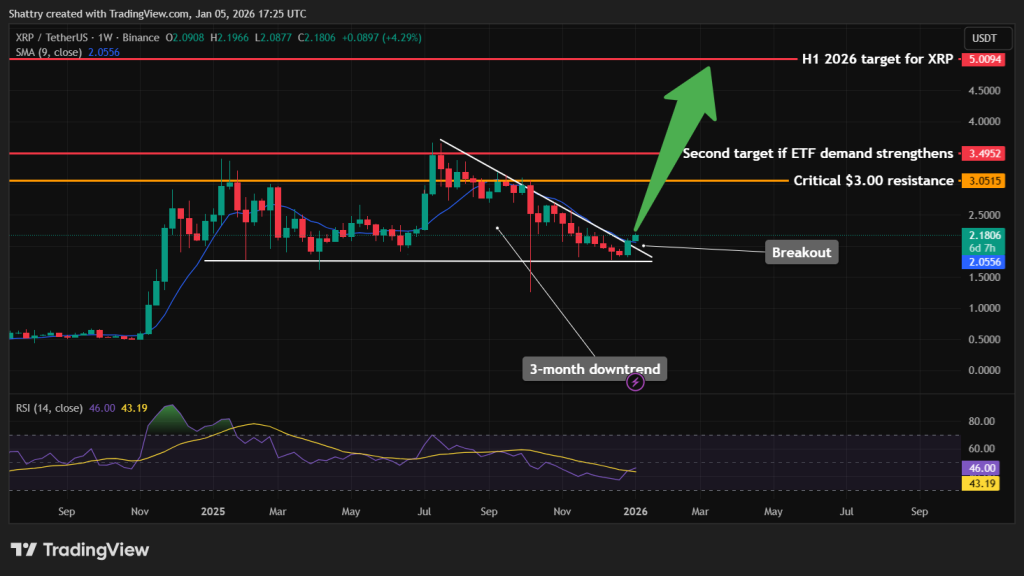This screenshot has height=576, width=1024.
Task: Click the TradingView logo at bottom left
Action: click(x=78, y=549)
